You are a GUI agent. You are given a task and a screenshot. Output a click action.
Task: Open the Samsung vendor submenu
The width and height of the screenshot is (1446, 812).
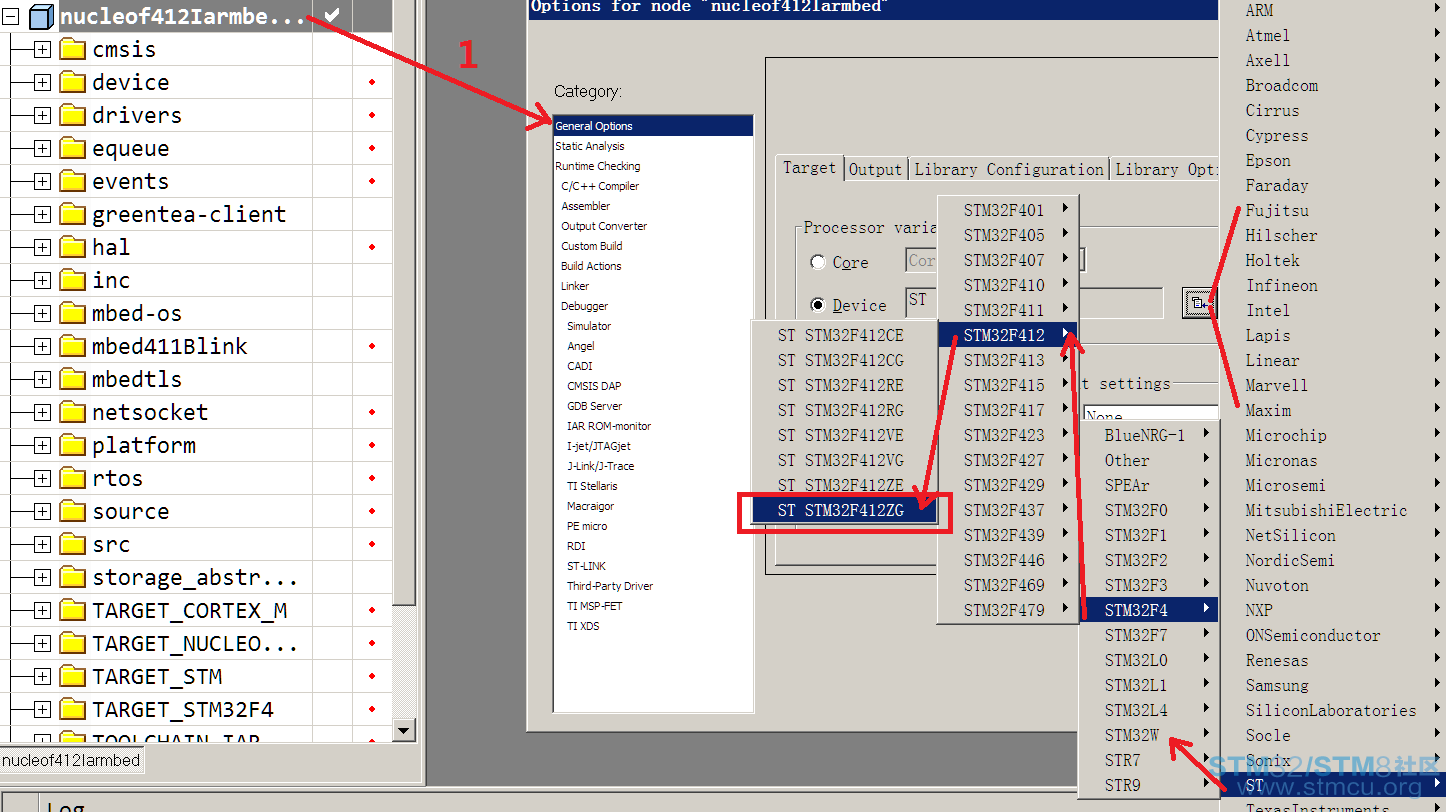(x=1333, y=685)
